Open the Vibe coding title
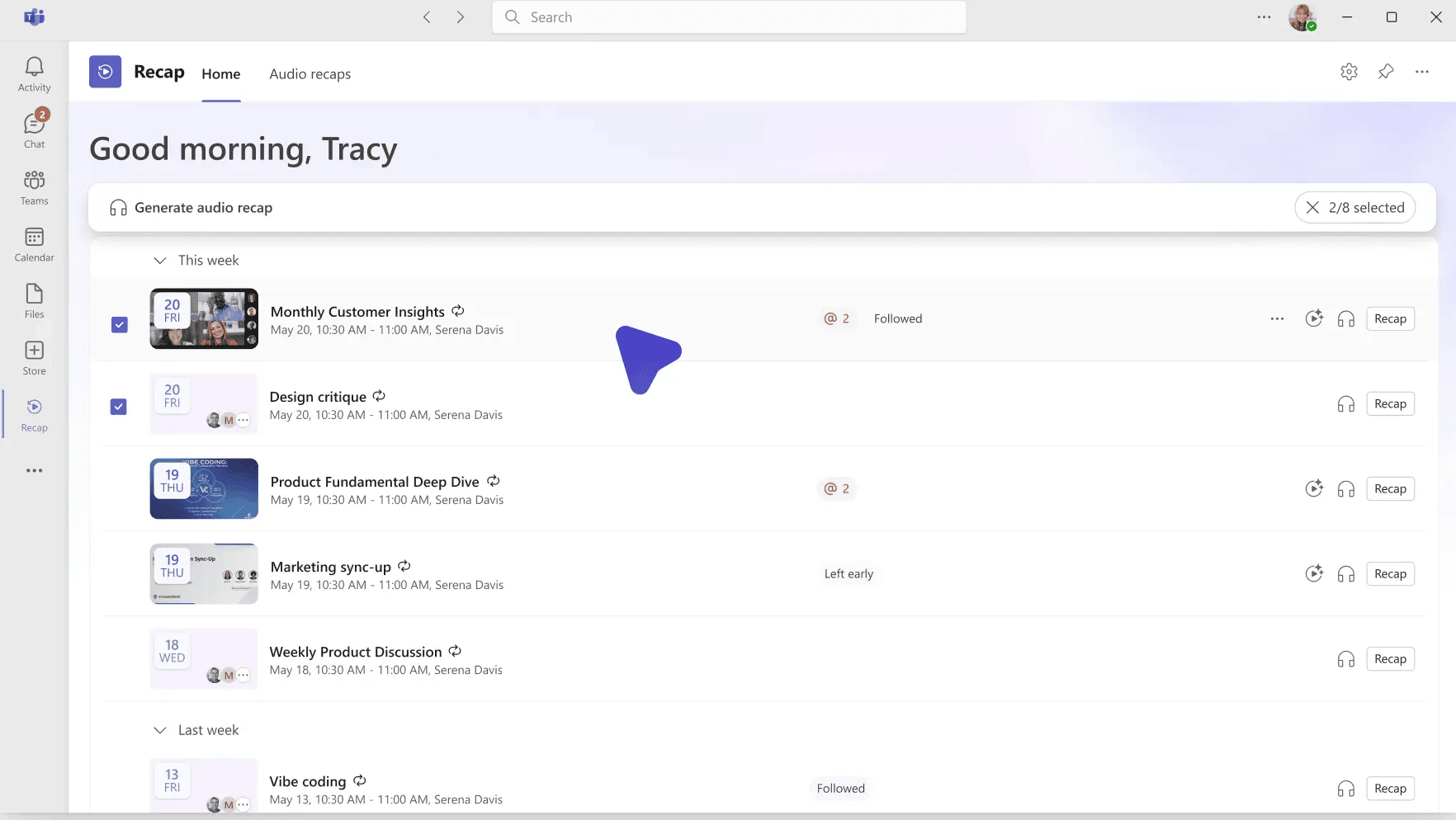Screen dimensions: 1456x820 pyautogui.click(x=308, y=781)
